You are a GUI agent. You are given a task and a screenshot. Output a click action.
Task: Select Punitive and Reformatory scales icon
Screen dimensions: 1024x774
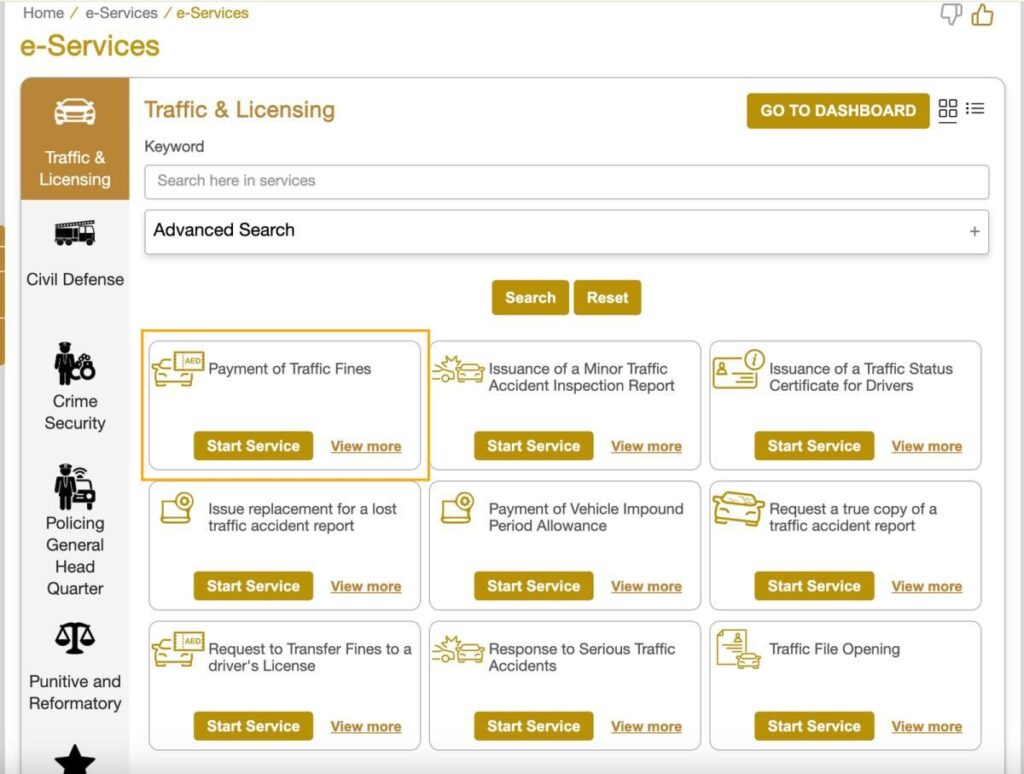point(75,638)
